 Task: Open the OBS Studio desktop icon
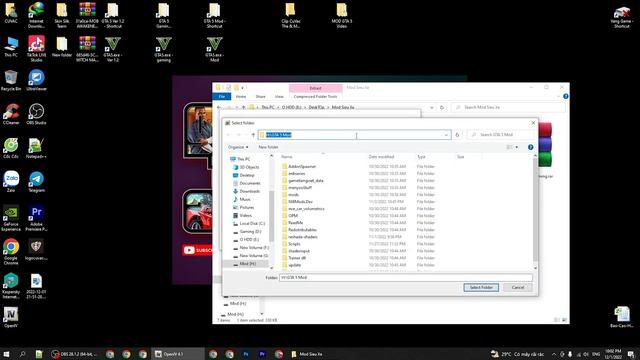[36, 114]
